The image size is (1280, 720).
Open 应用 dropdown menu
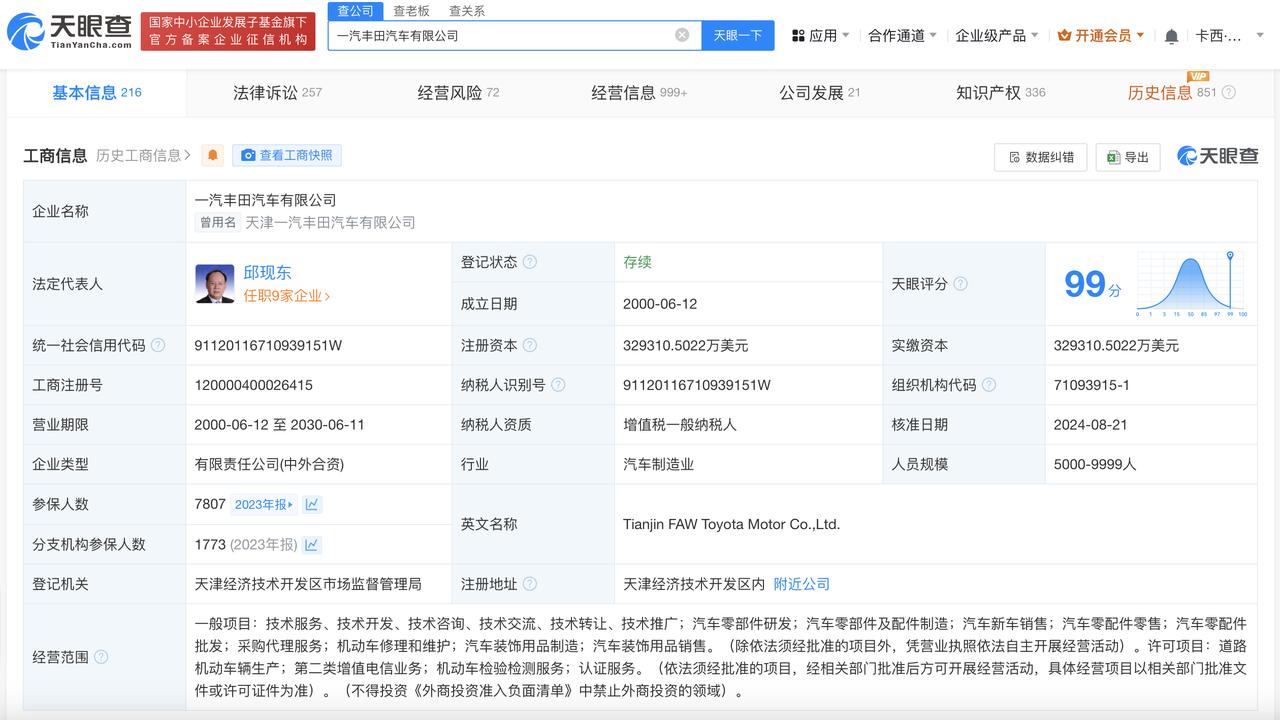821,35
